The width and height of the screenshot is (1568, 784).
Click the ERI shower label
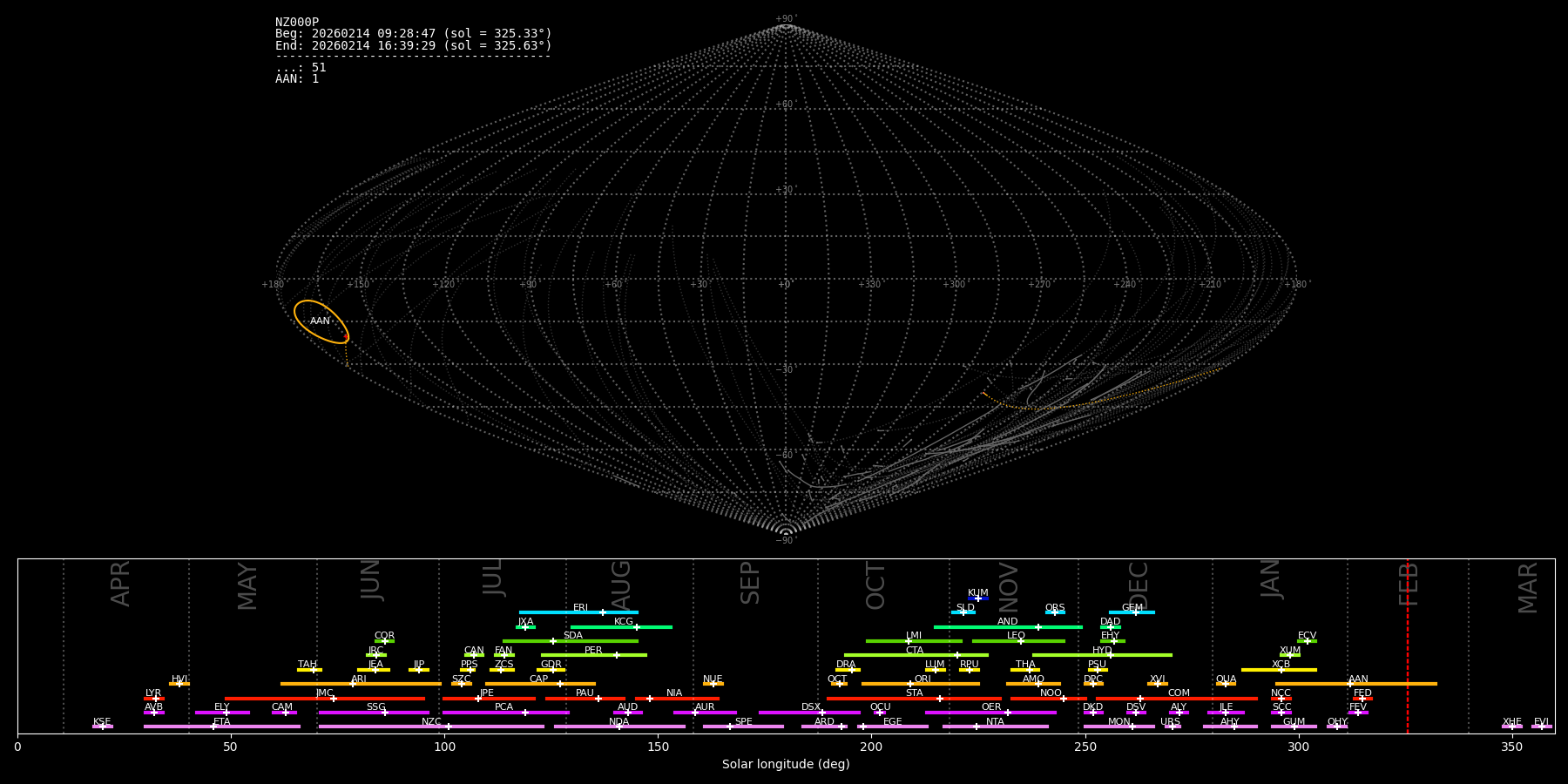pyautogui.click(x=580, y=608)
